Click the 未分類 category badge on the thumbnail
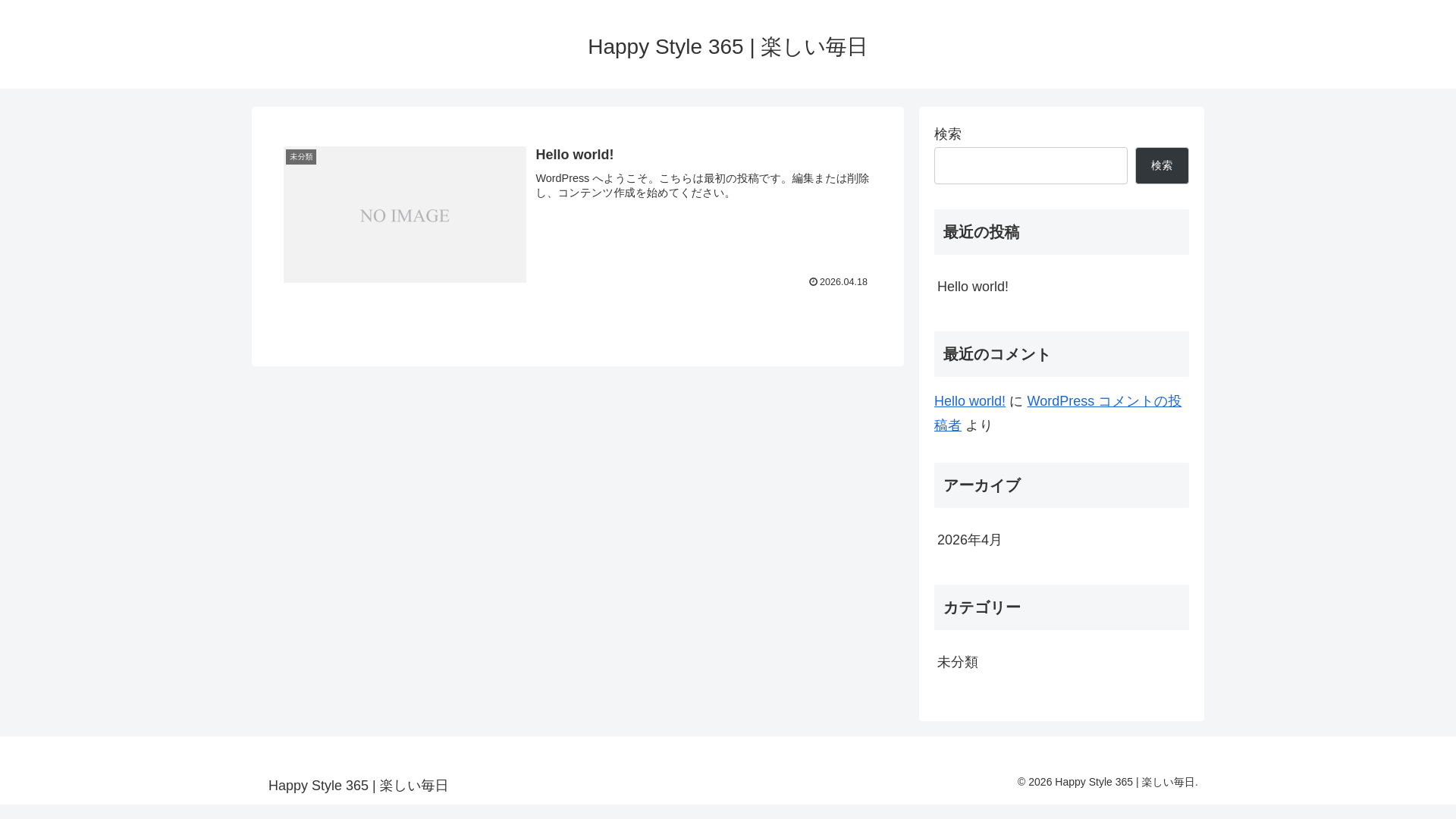Image resolution: width=1456 pixels, height=819 pixels. 301,157
